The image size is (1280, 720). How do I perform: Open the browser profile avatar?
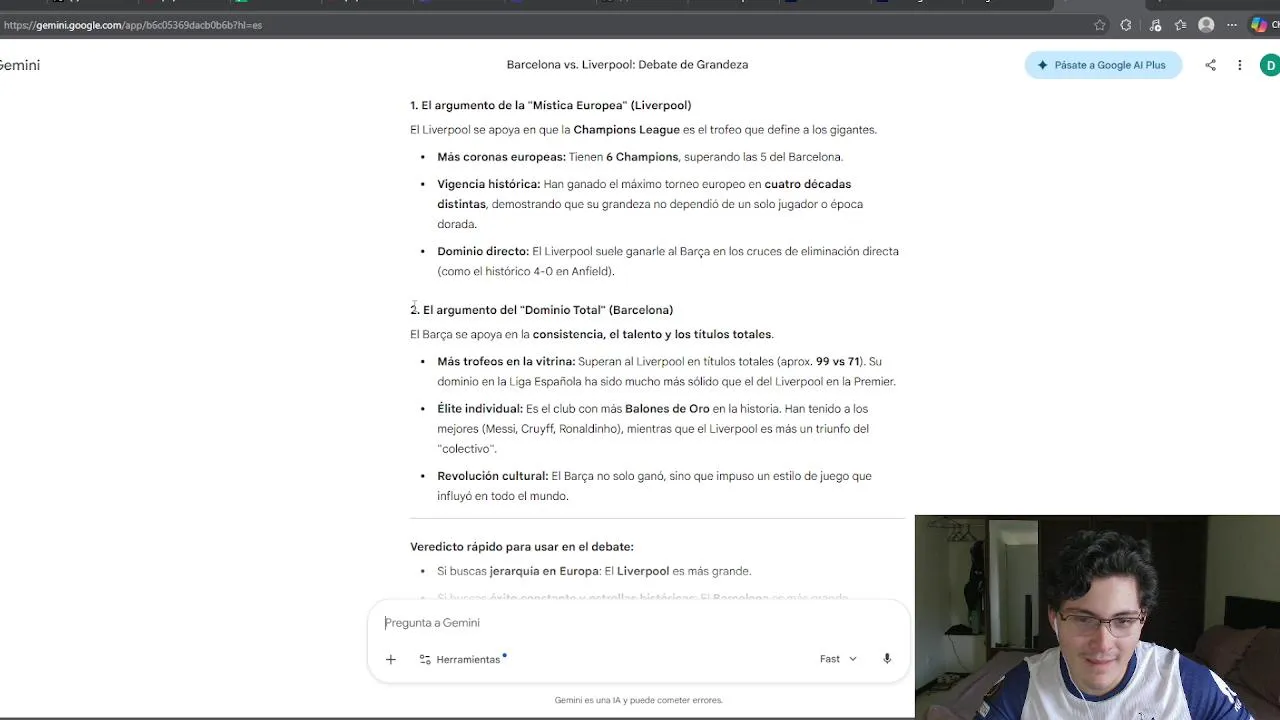point(1206,25)
